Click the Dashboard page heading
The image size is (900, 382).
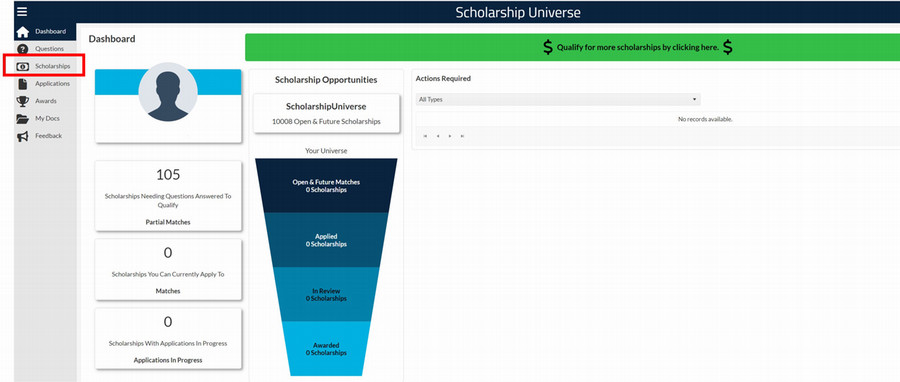[x=112, y=39]
